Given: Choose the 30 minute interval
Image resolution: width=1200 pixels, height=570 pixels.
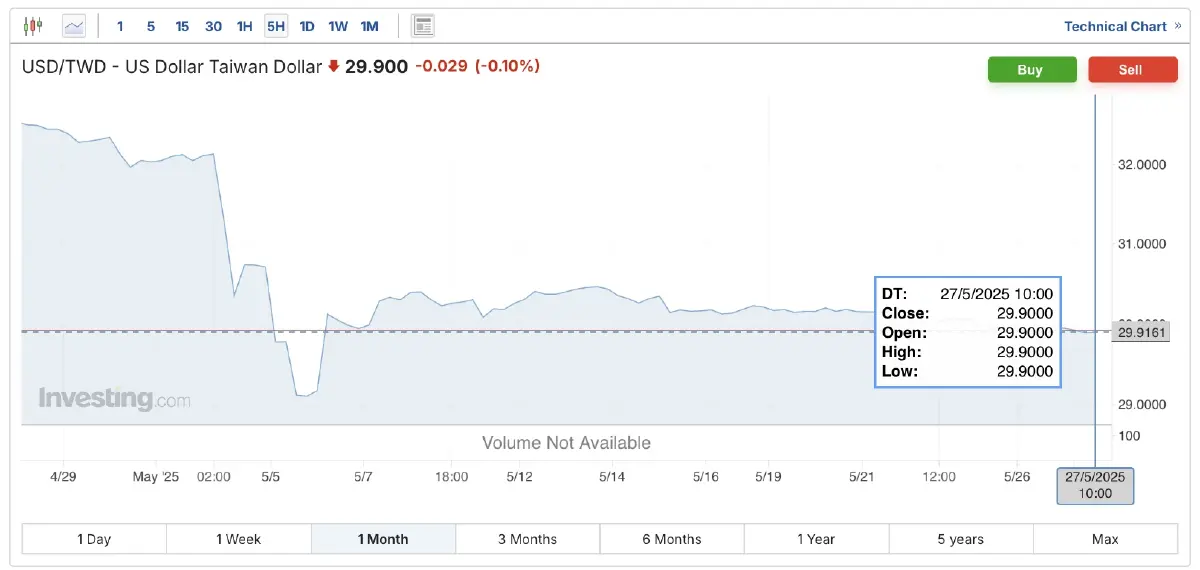Looking at the screenshot, I should 213,26.
